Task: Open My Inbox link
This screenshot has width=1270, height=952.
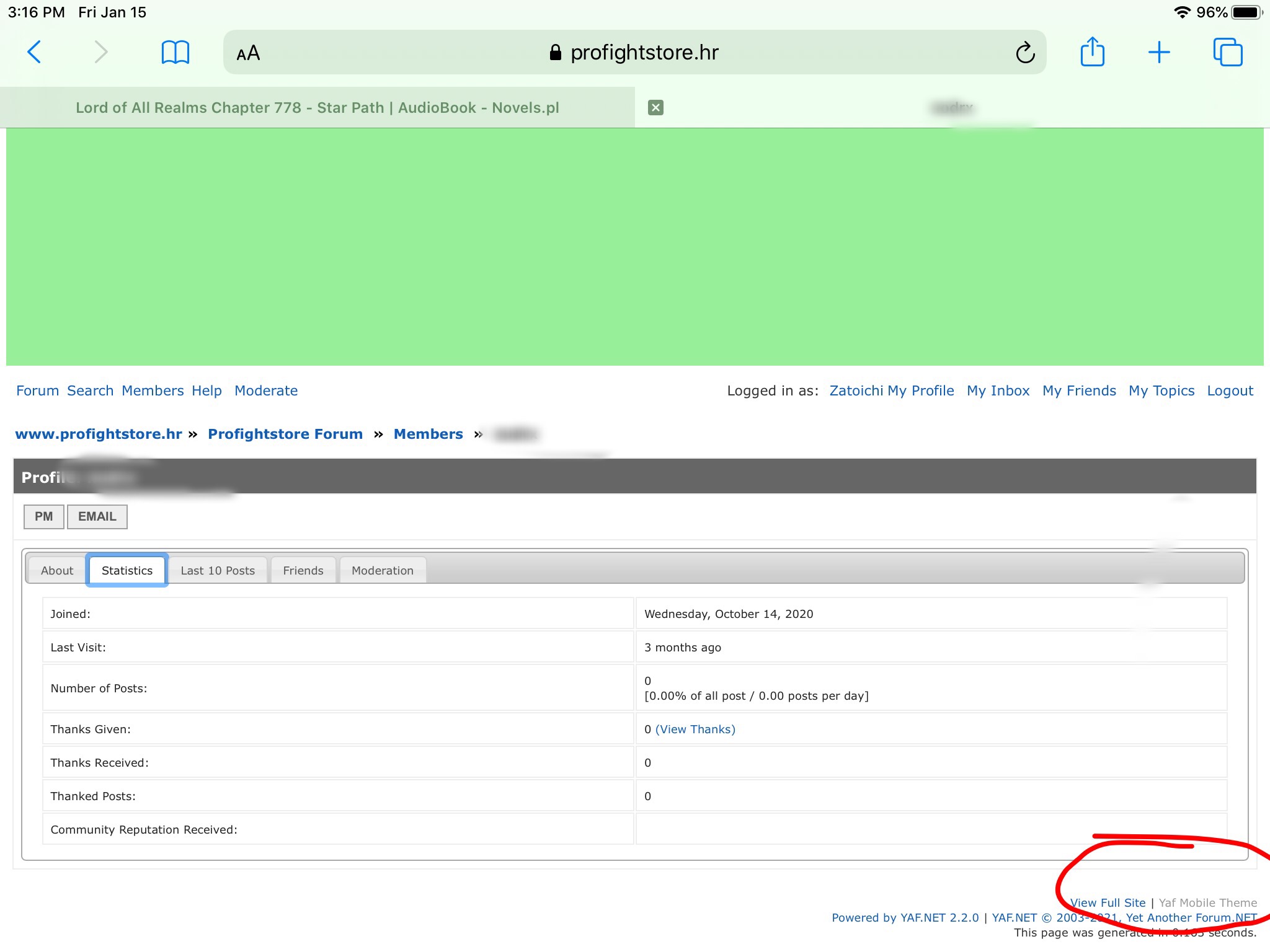Action: [x=998, y=390]
